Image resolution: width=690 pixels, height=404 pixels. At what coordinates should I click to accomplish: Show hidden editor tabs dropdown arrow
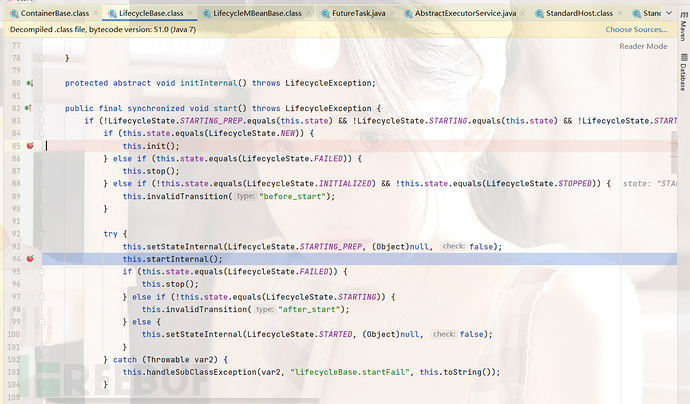coord(669,13)
